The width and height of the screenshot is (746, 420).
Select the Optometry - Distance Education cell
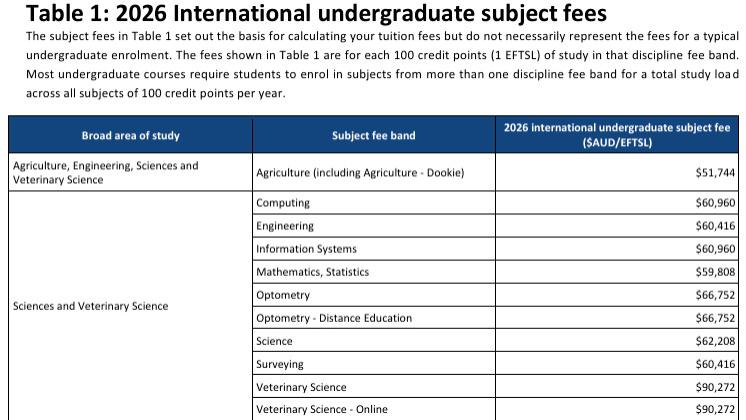click(334, 318)
